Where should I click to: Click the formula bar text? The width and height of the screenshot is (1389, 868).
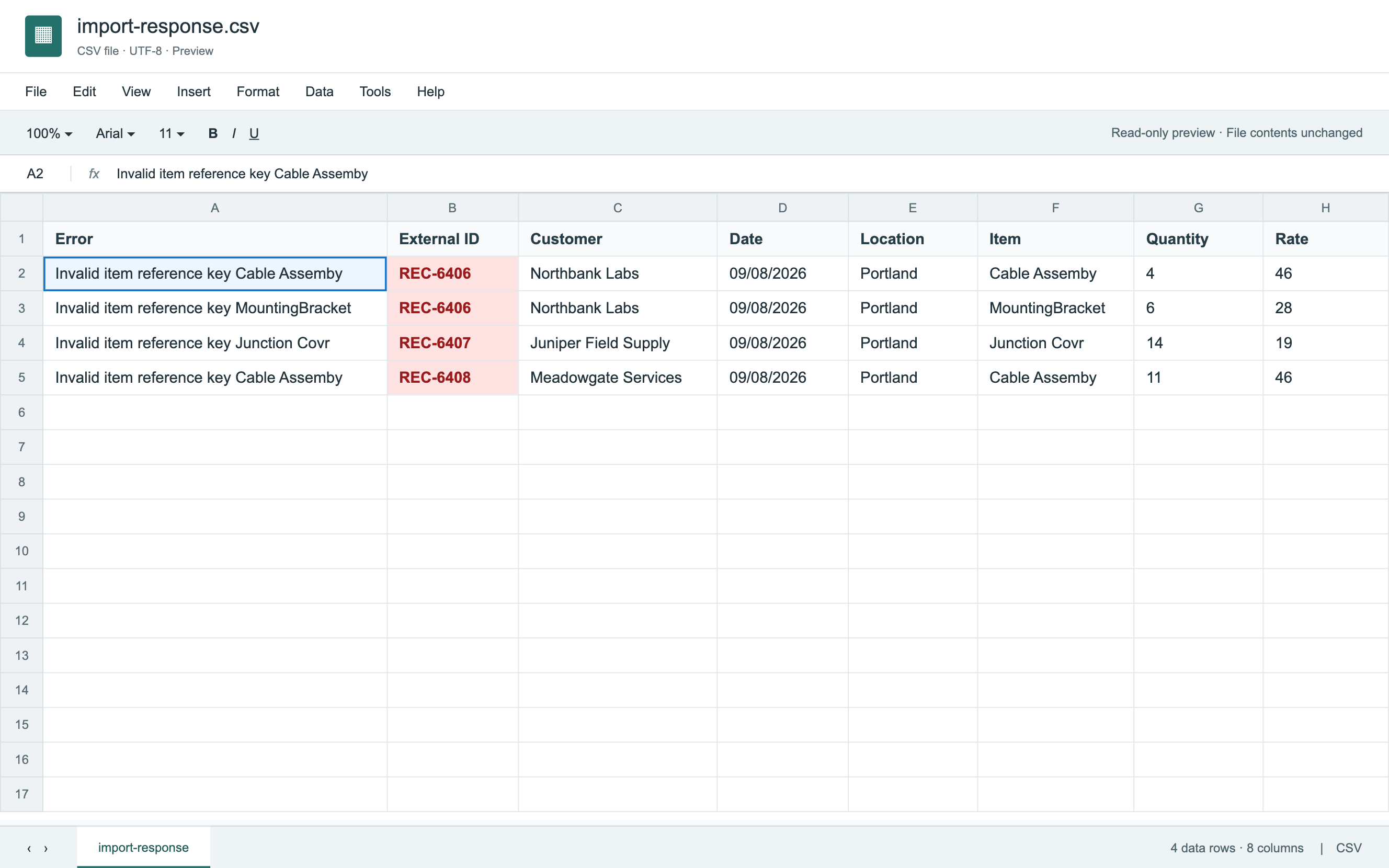242,174
